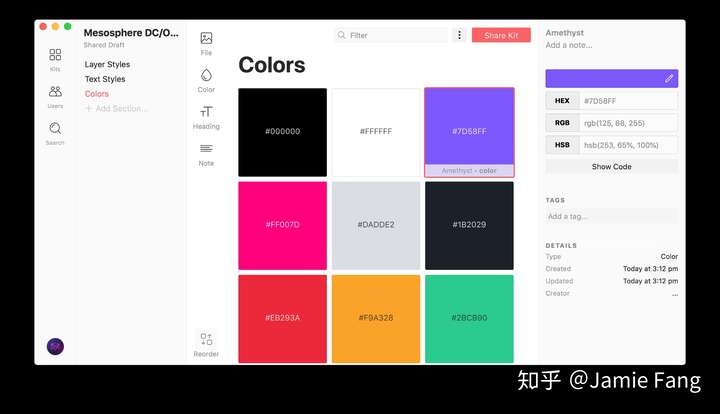Select the black #000000 swatch
The width and height of the screenshot is (720, 414).
click(x=282, y=132)
